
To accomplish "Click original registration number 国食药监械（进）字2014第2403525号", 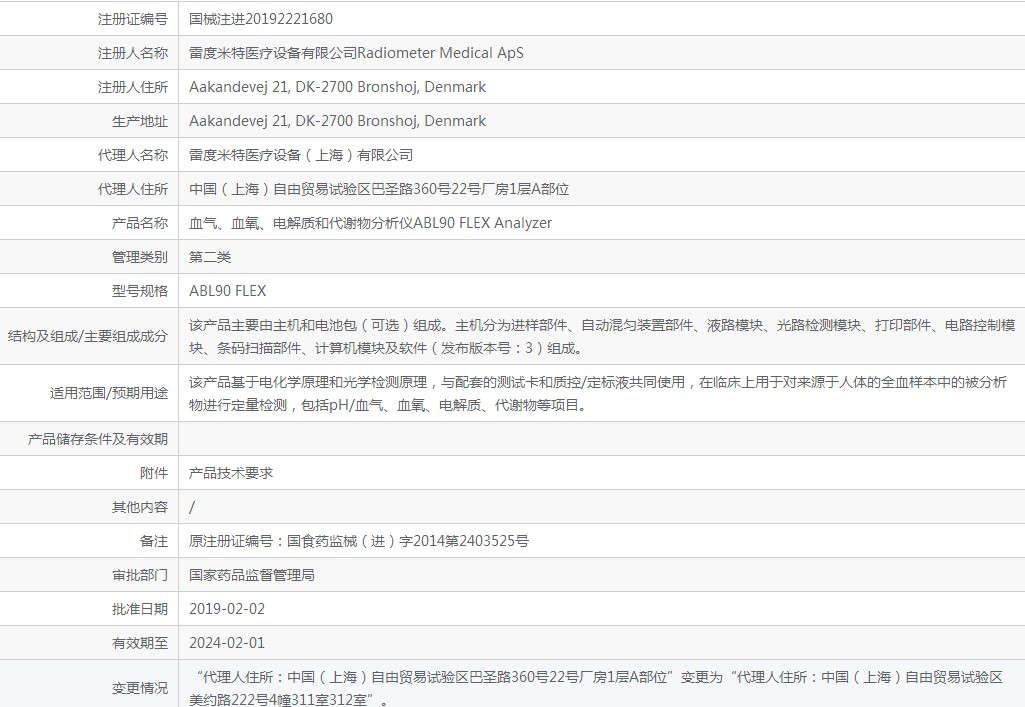I will (408, 541).
